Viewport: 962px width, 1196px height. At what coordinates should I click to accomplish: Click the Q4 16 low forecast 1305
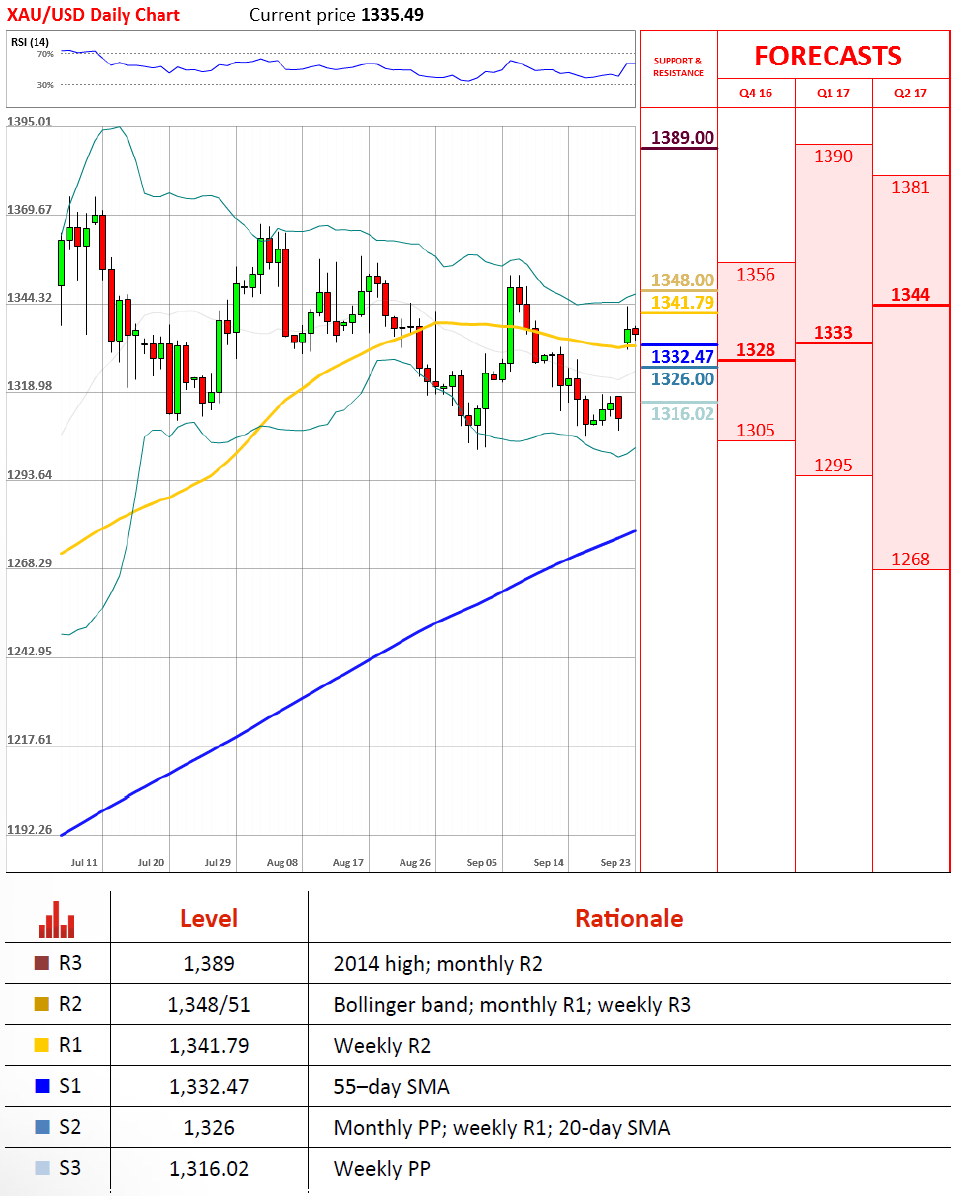click(755, 430)
